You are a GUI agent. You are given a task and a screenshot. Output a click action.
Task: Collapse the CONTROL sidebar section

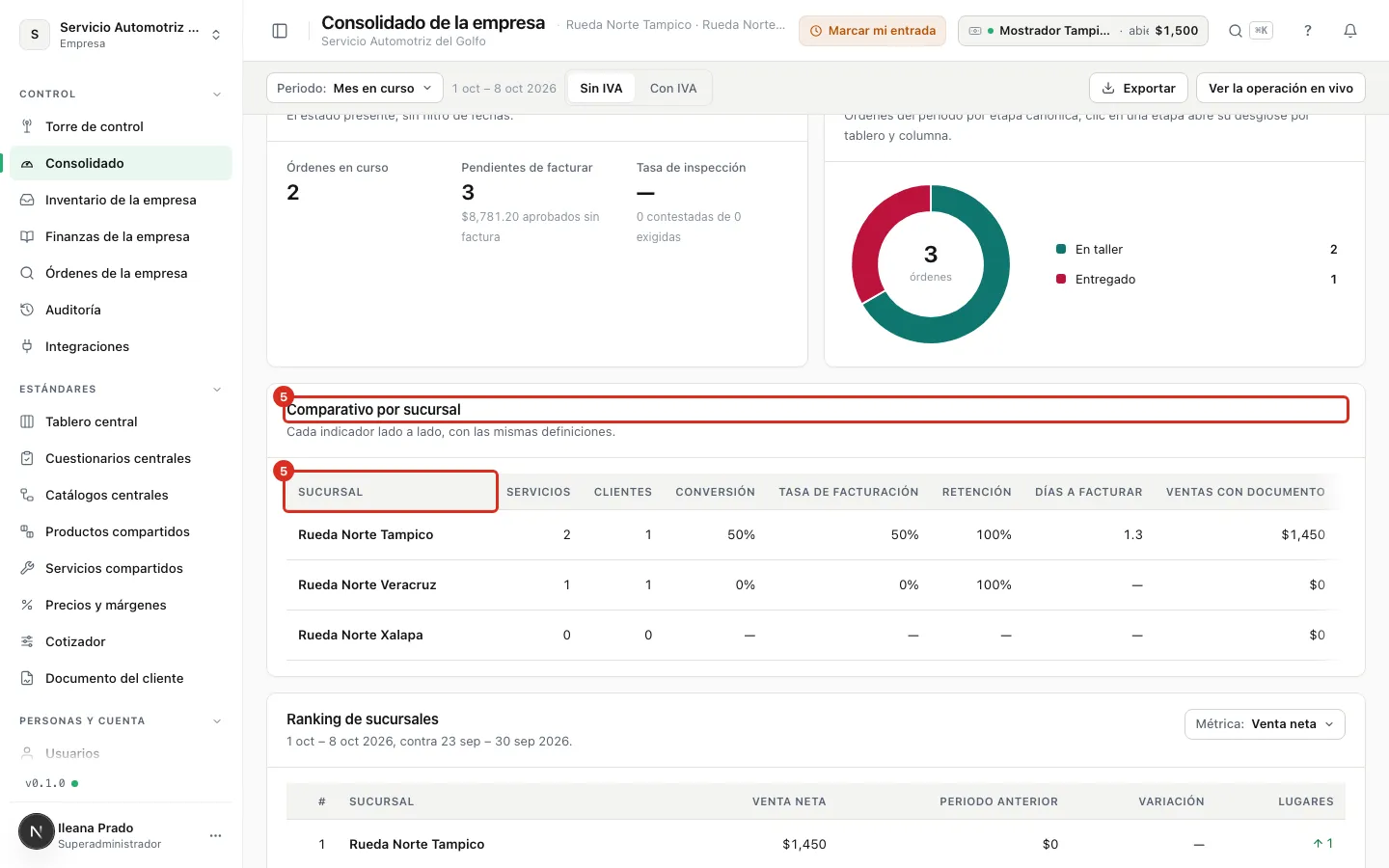click(217, 94)
